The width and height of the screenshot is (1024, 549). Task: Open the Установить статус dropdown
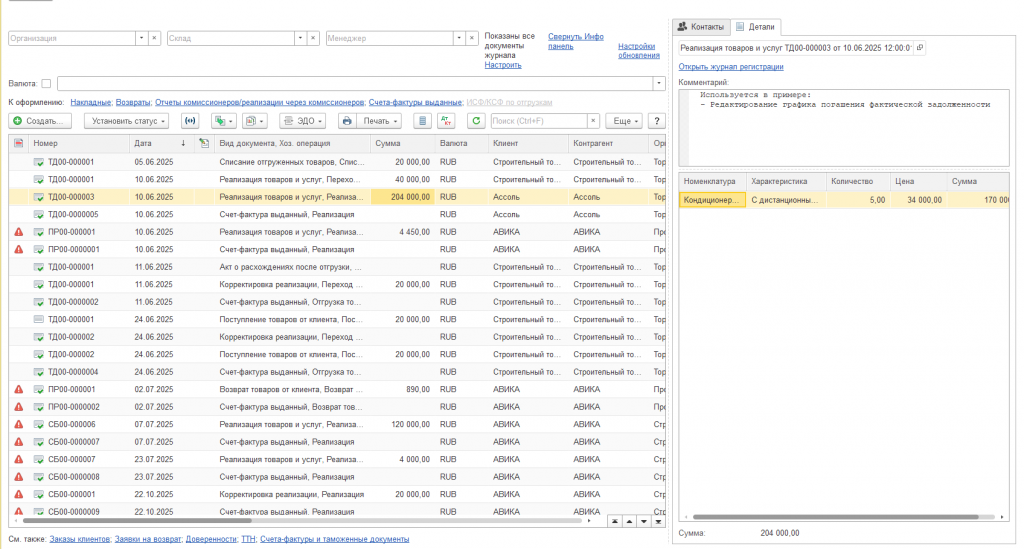[127, 121]
